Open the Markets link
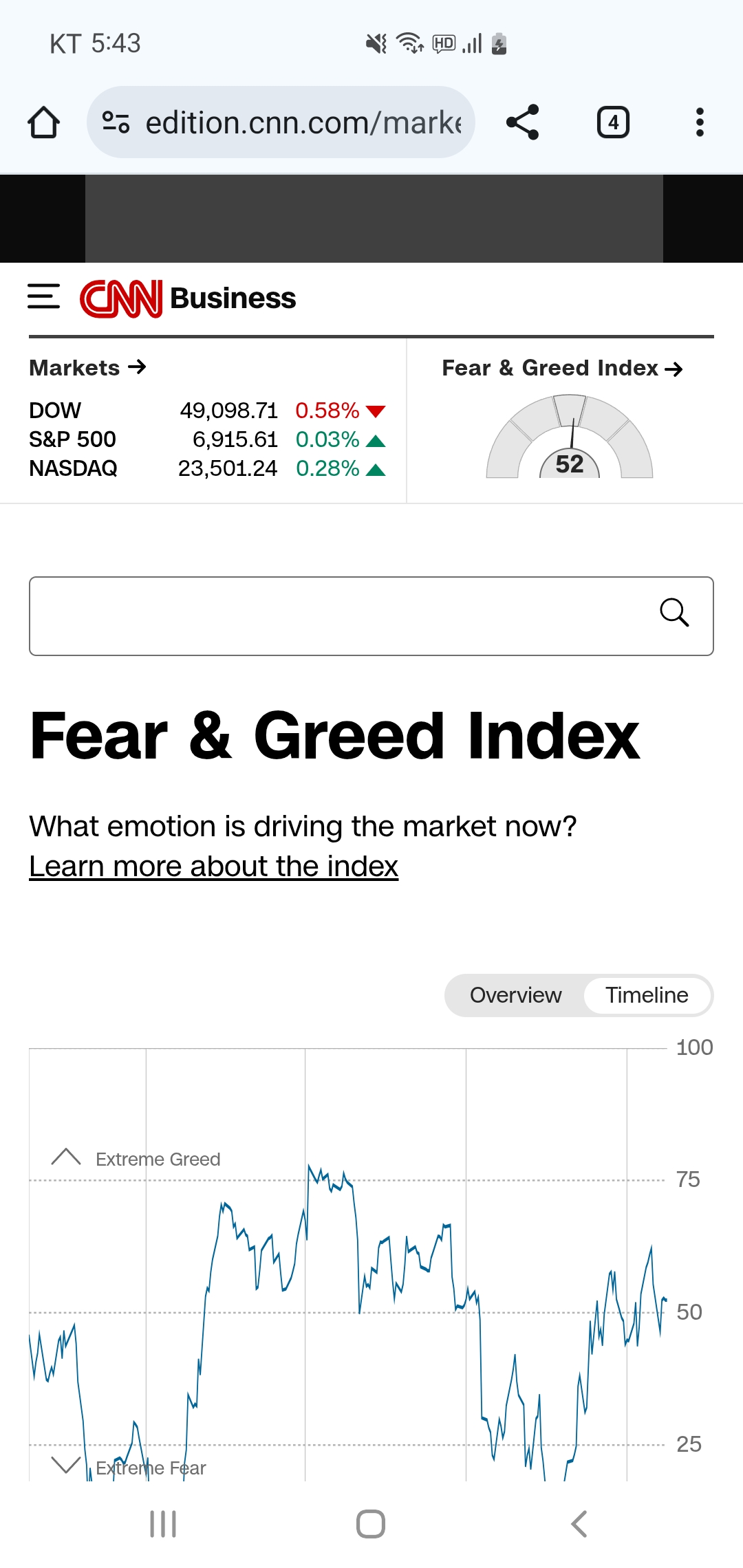The width and height of the screenshot is (743, 1568). 87,368
